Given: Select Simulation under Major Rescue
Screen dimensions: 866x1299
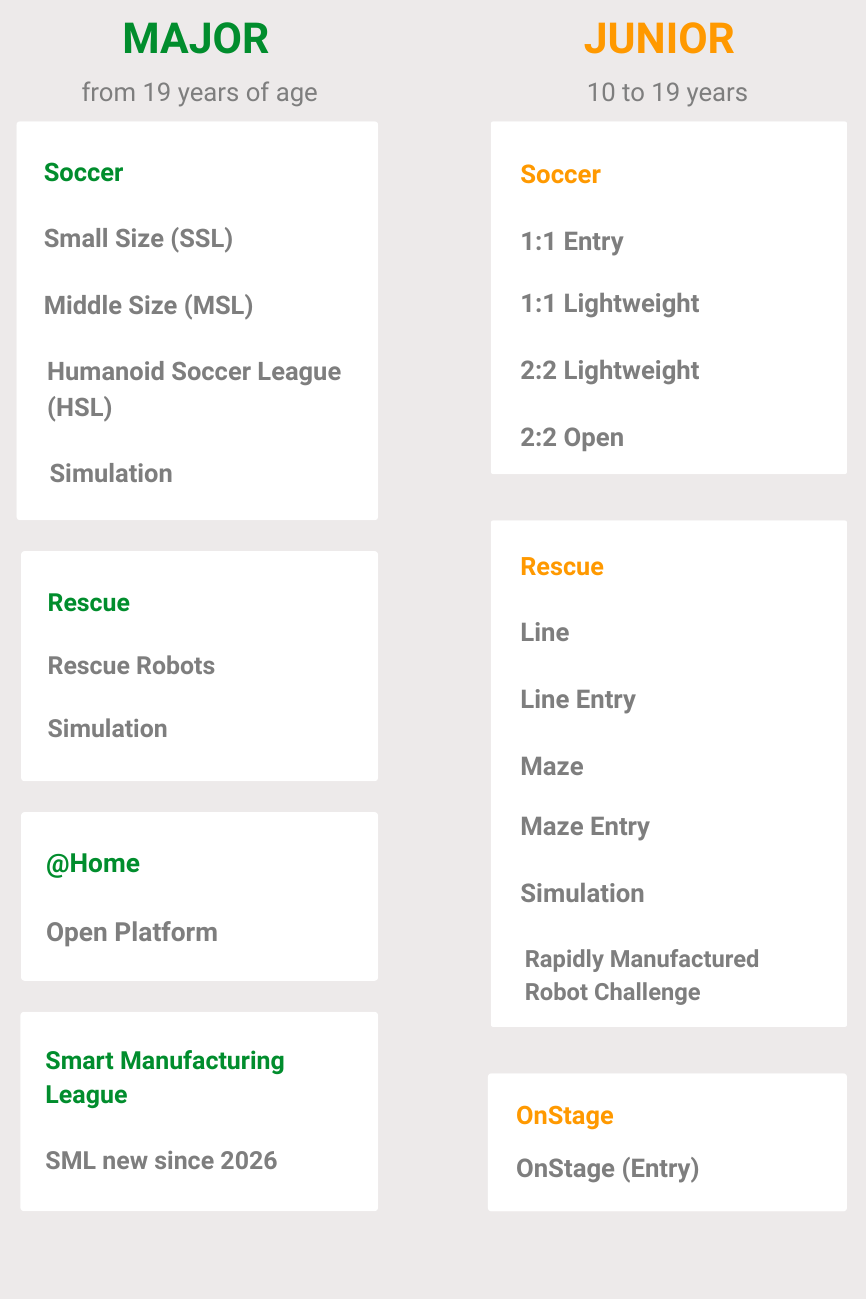Looking at the screenshot, I should pyautogui.click(x=107, y=729).
